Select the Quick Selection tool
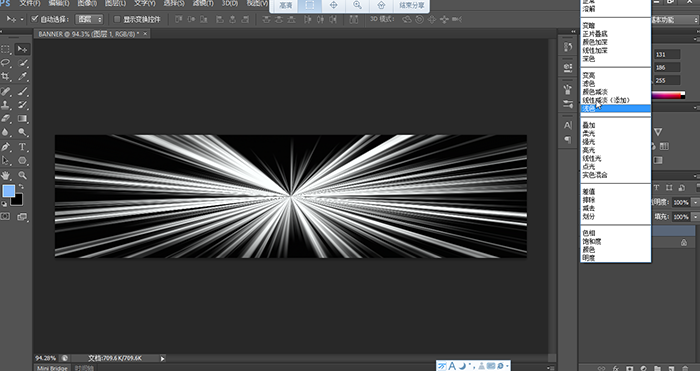Image resolution: width=700 pixels, height=371 pixels. (x=22, y=63)
